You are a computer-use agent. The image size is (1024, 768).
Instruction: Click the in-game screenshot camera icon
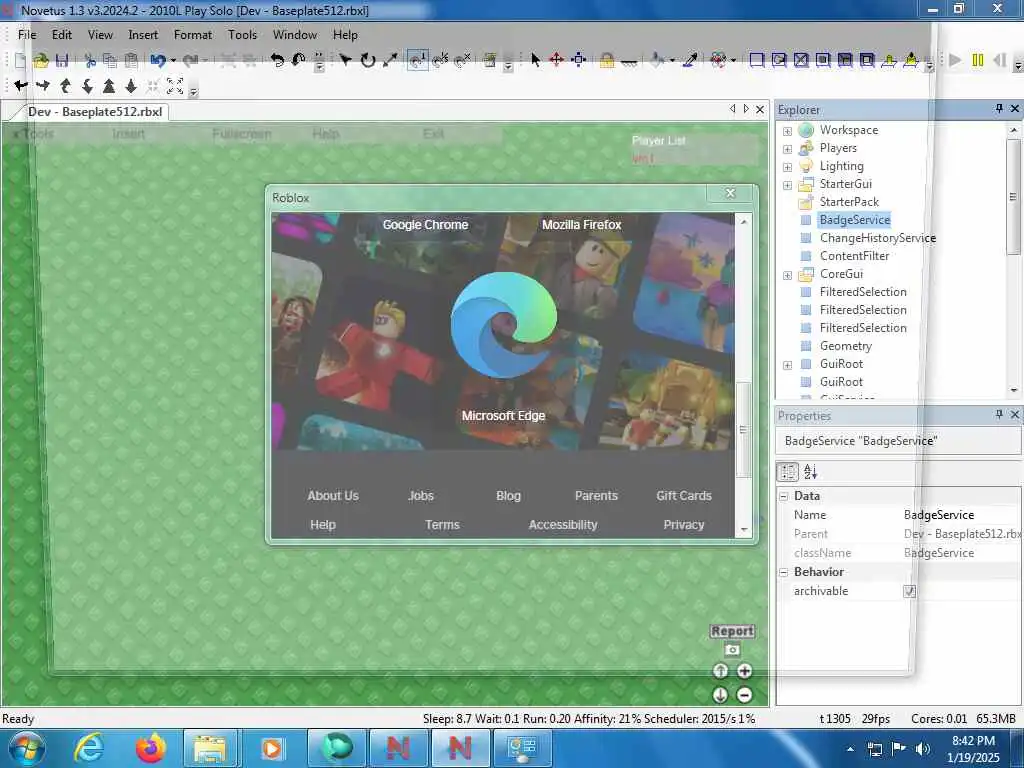click(732, 650)
